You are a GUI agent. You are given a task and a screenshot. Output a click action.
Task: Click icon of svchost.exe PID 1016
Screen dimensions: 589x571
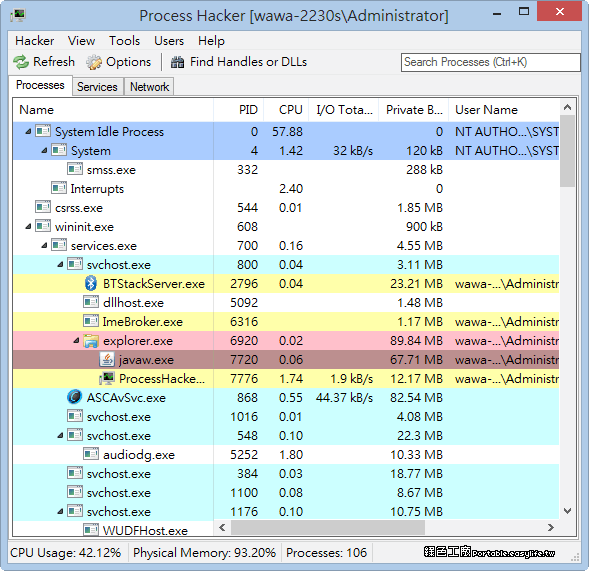click(x=75, y=416)
